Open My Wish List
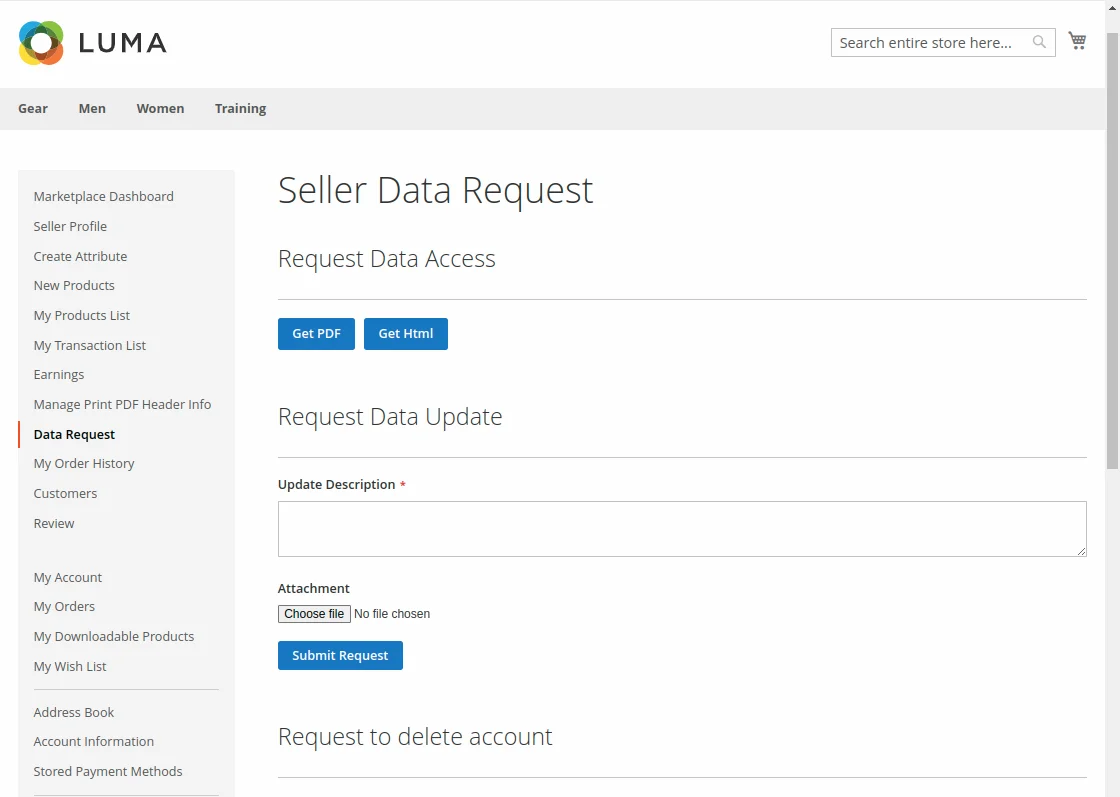This screenshot has height=797, width=1120. (70, 666)
